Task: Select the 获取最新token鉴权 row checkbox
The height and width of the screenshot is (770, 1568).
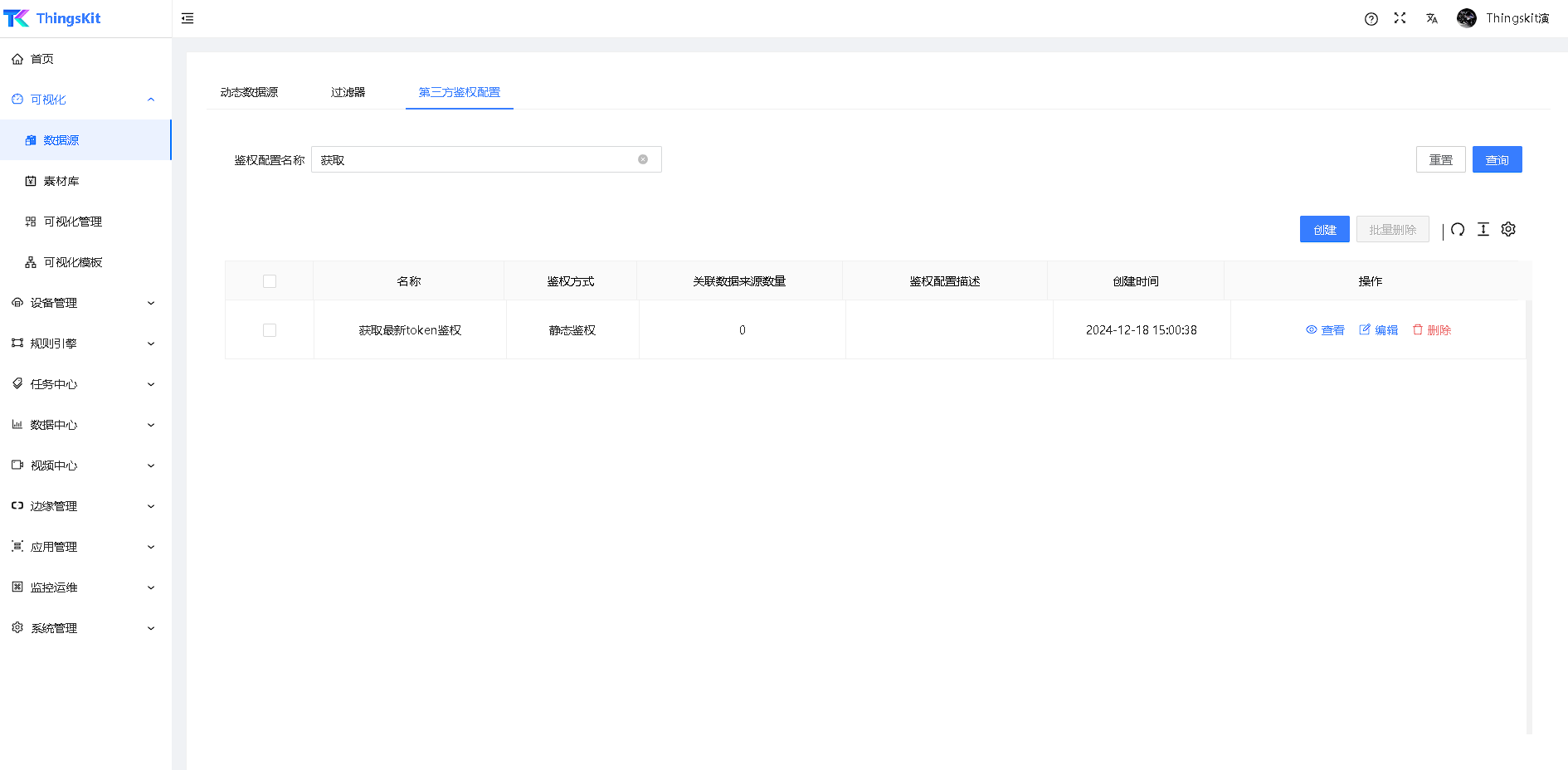Action: tap(270, 330)
